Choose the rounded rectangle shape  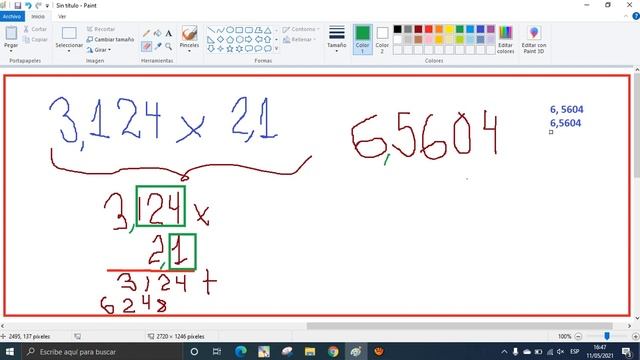point(249,30)
